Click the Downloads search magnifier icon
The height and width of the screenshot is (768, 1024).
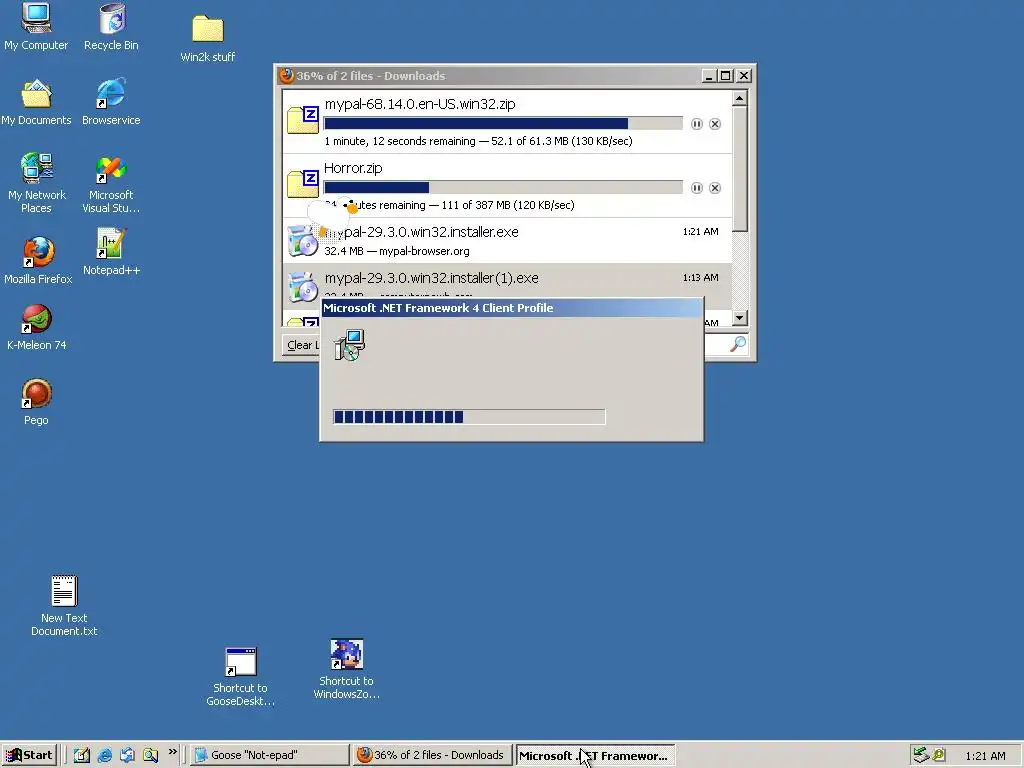pyautogui.click(x=738, y=344)
